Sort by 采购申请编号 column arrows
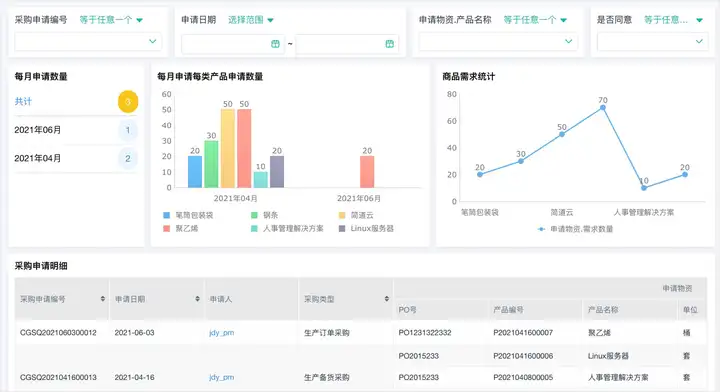 [103, 299]
